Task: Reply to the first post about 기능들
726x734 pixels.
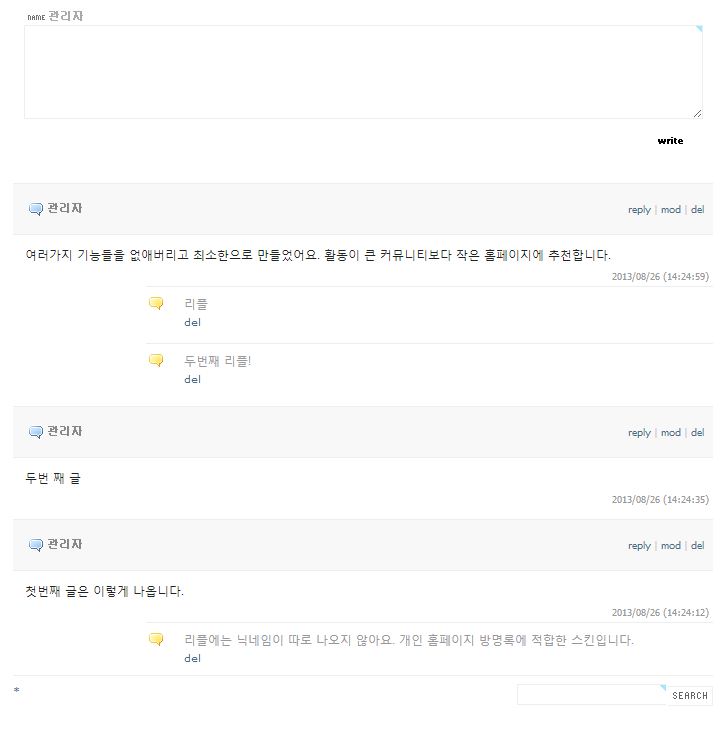Action: (639, 210)
